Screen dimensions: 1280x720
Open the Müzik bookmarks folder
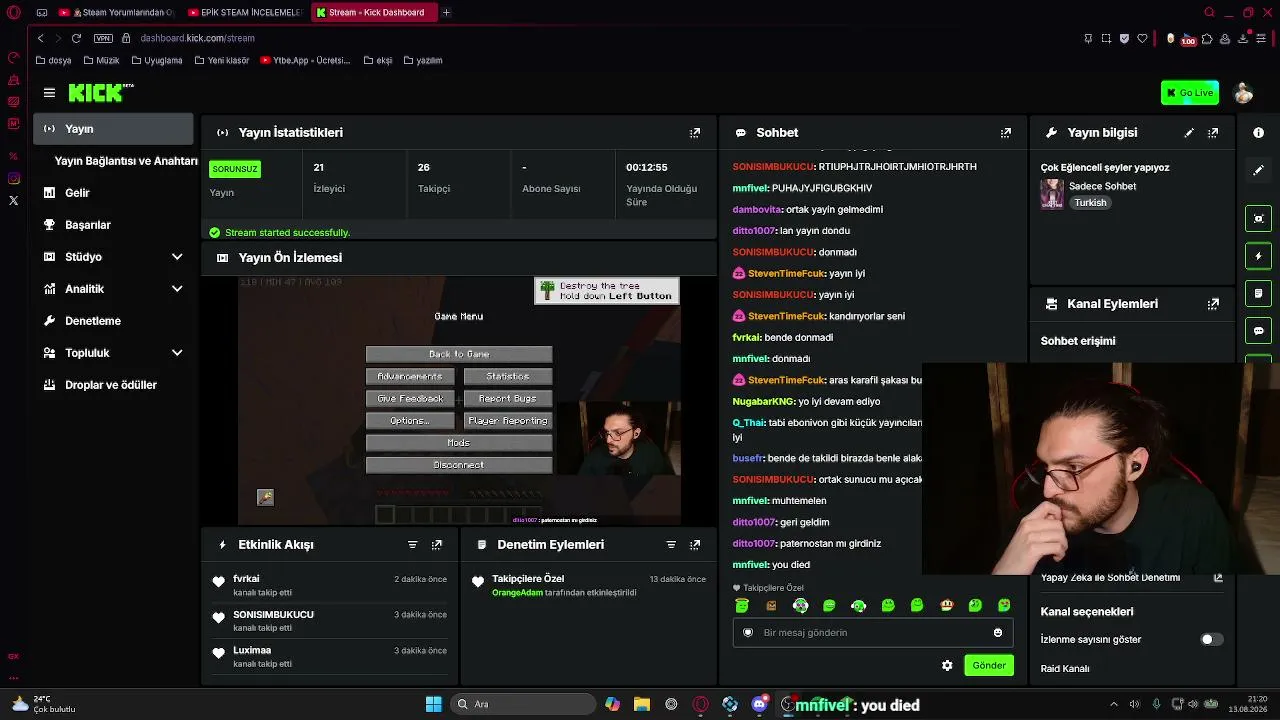[x=101, y=61]
